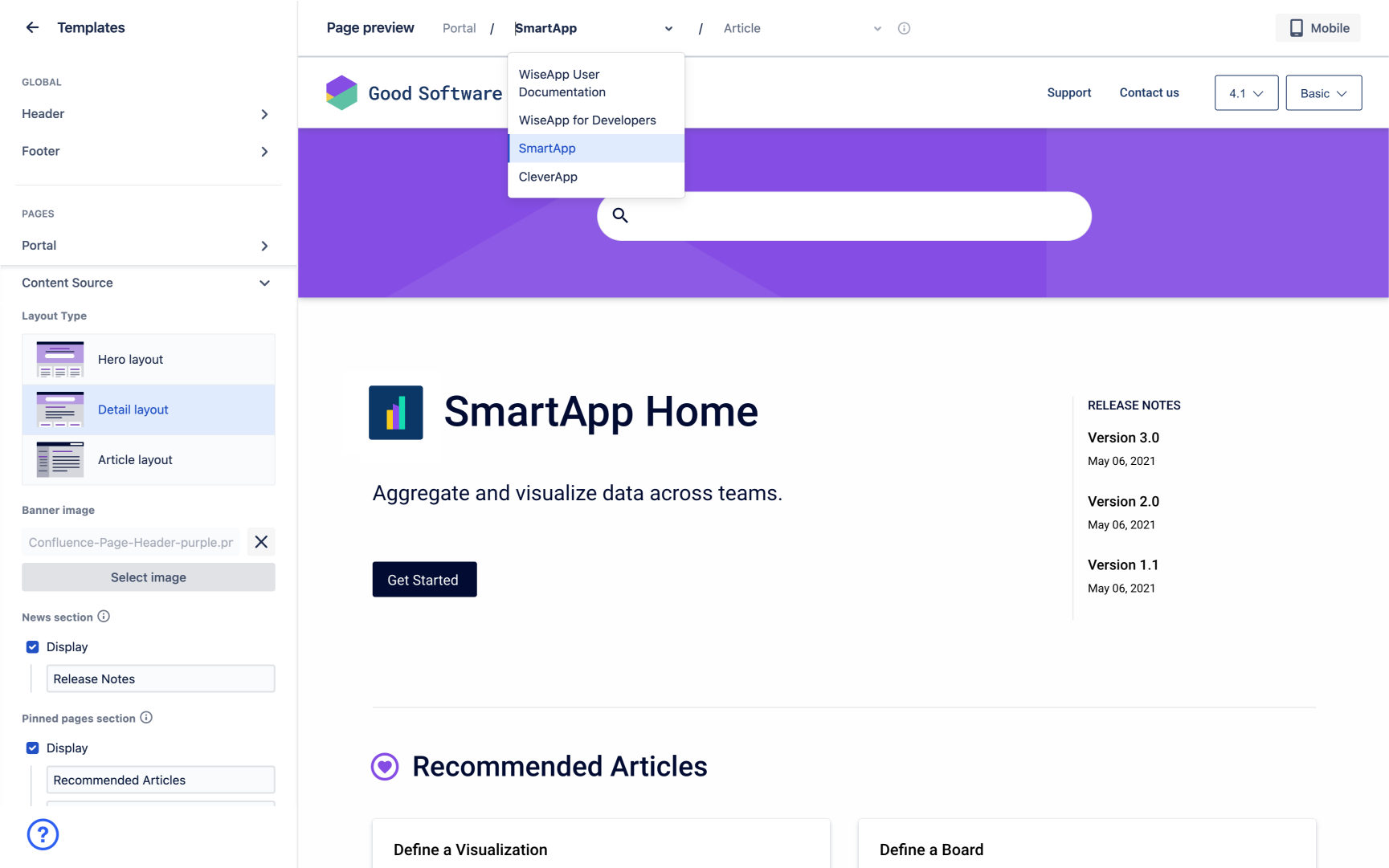Open the help question mark icon
The height and width of the screenshot is (868, 1389).
click(43, 834)
